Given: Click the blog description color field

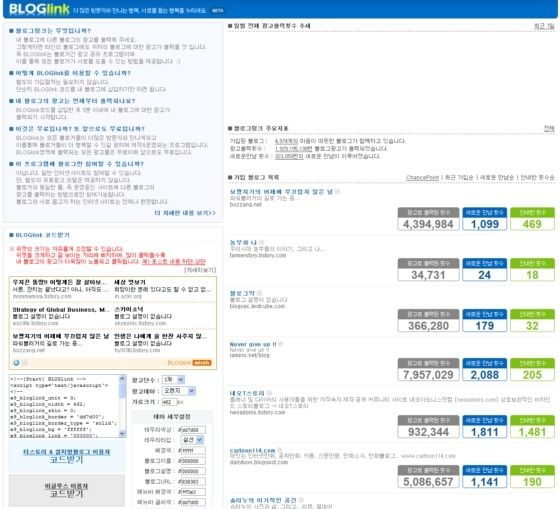Looking at the screenshot, I should [x=192, y=471].
